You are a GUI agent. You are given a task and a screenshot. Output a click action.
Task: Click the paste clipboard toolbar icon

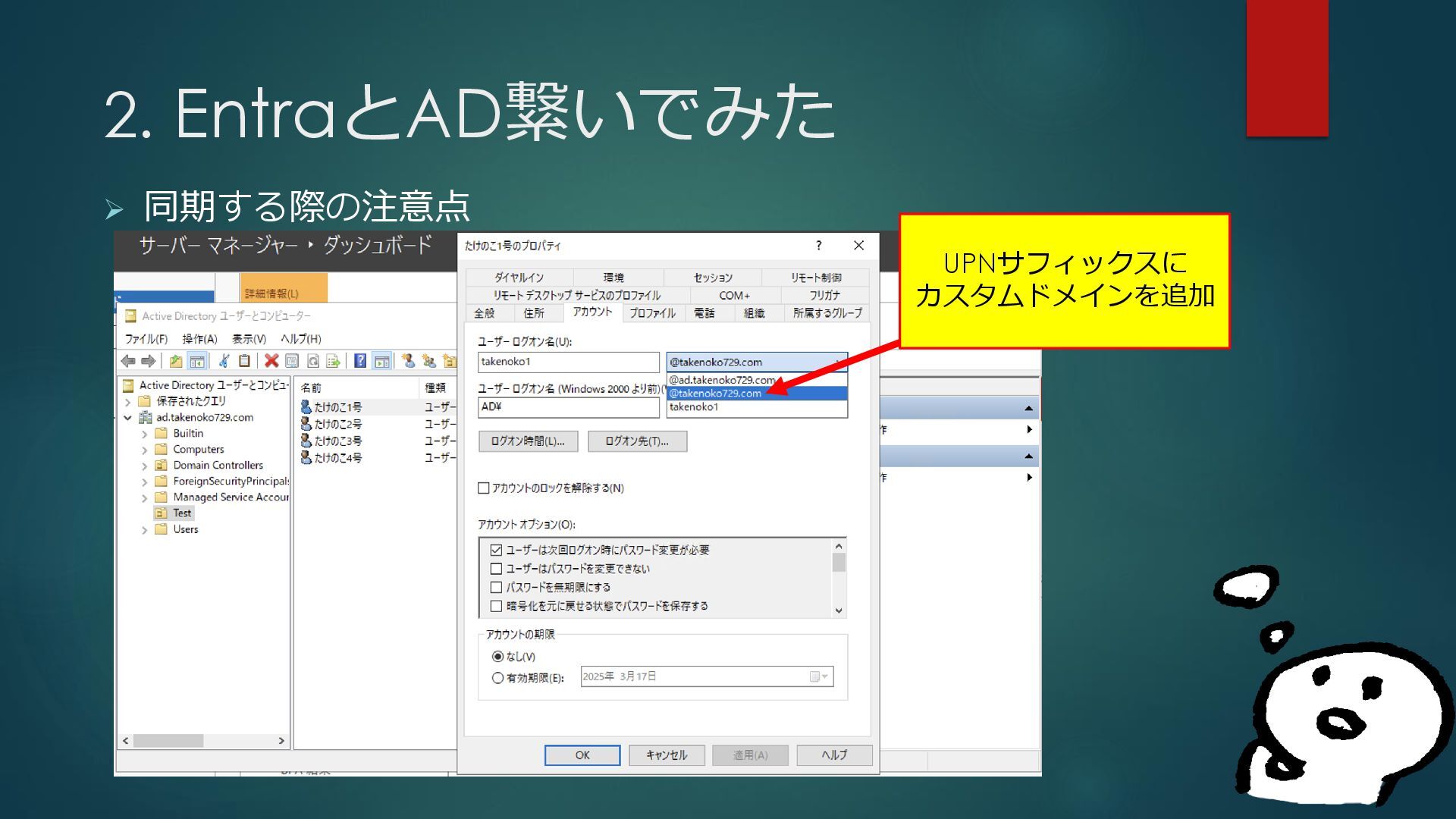[x=244, y=361]
